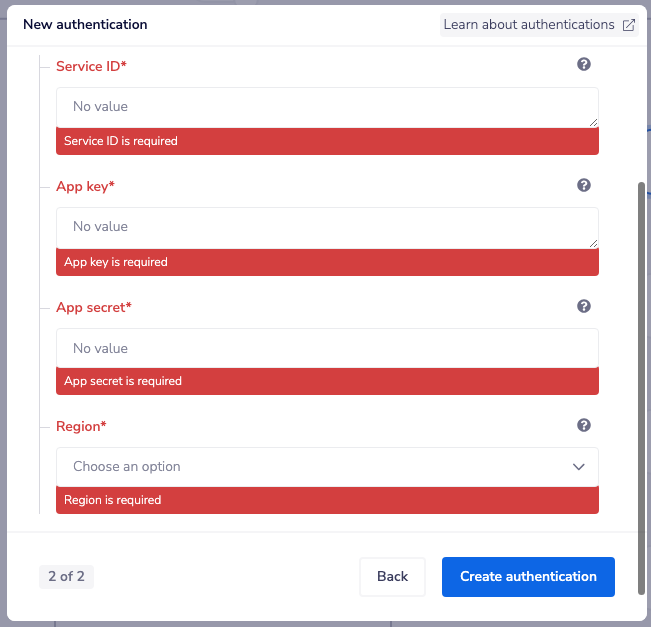Click the help icon for Service ID

point(584,65)
